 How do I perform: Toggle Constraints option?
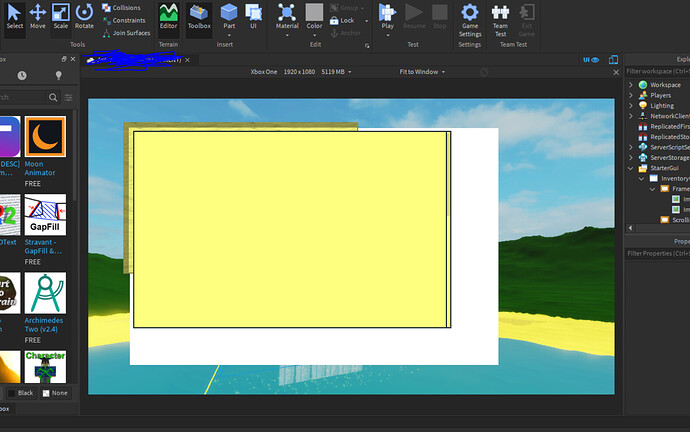click(124, 20)
